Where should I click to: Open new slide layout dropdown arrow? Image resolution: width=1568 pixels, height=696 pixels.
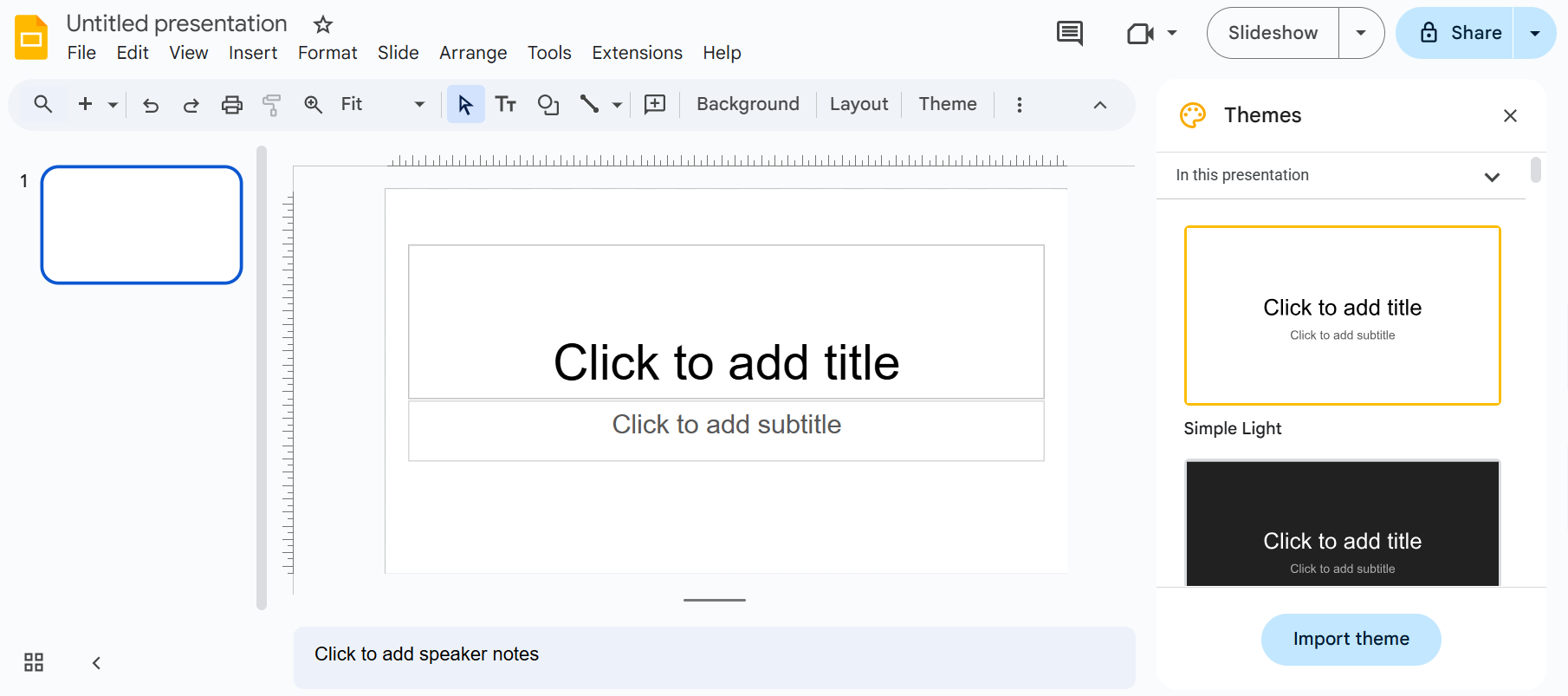[113, 104]
